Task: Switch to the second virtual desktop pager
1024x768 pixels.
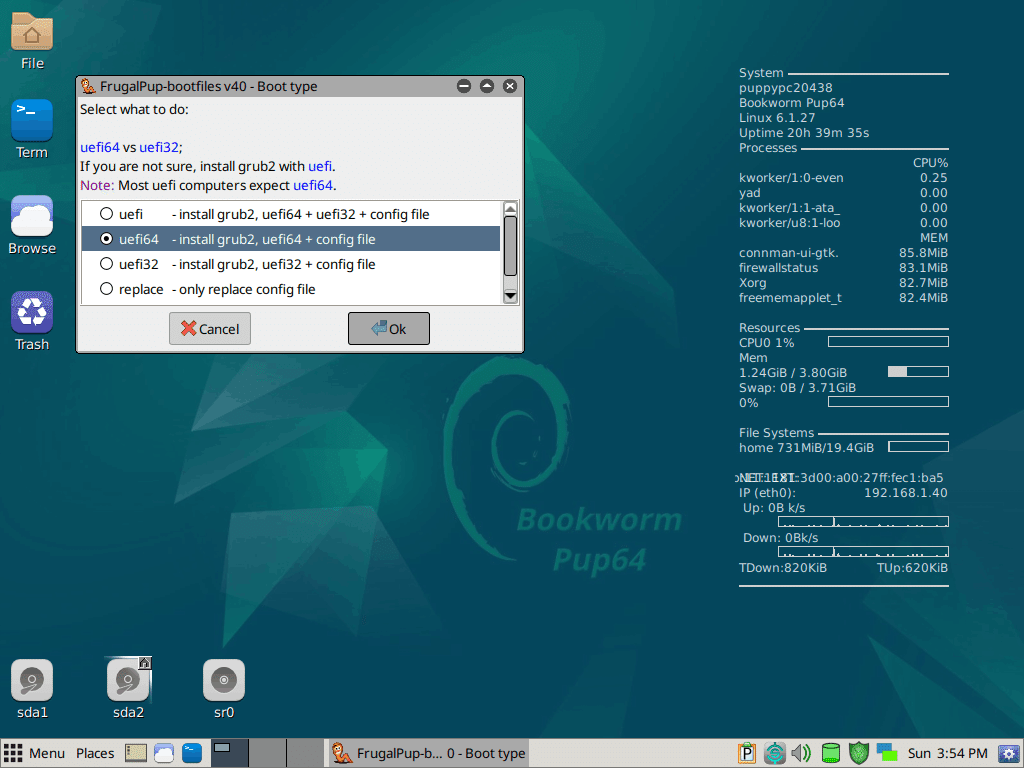Action: (x=267, y=753)
